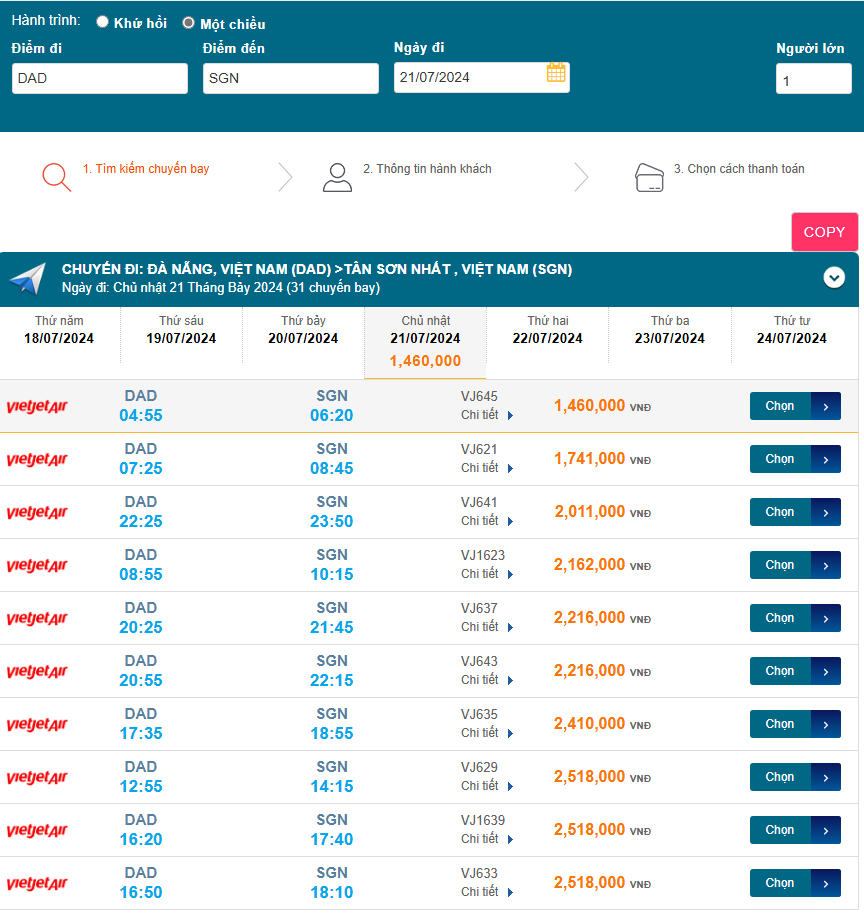Click the wallet icon for payment step
864x916 pixels.
click(x=650, y=177)
